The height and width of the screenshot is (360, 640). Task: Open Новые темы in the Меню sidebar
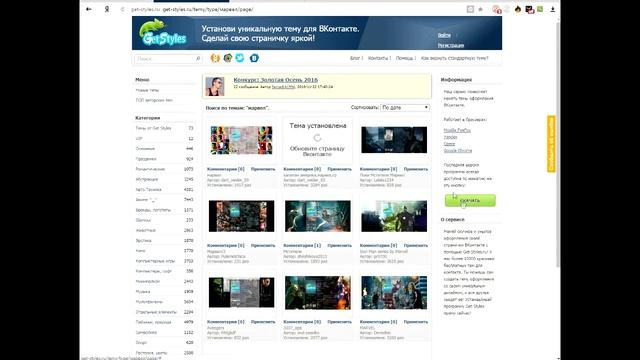(x=147, y=90)
